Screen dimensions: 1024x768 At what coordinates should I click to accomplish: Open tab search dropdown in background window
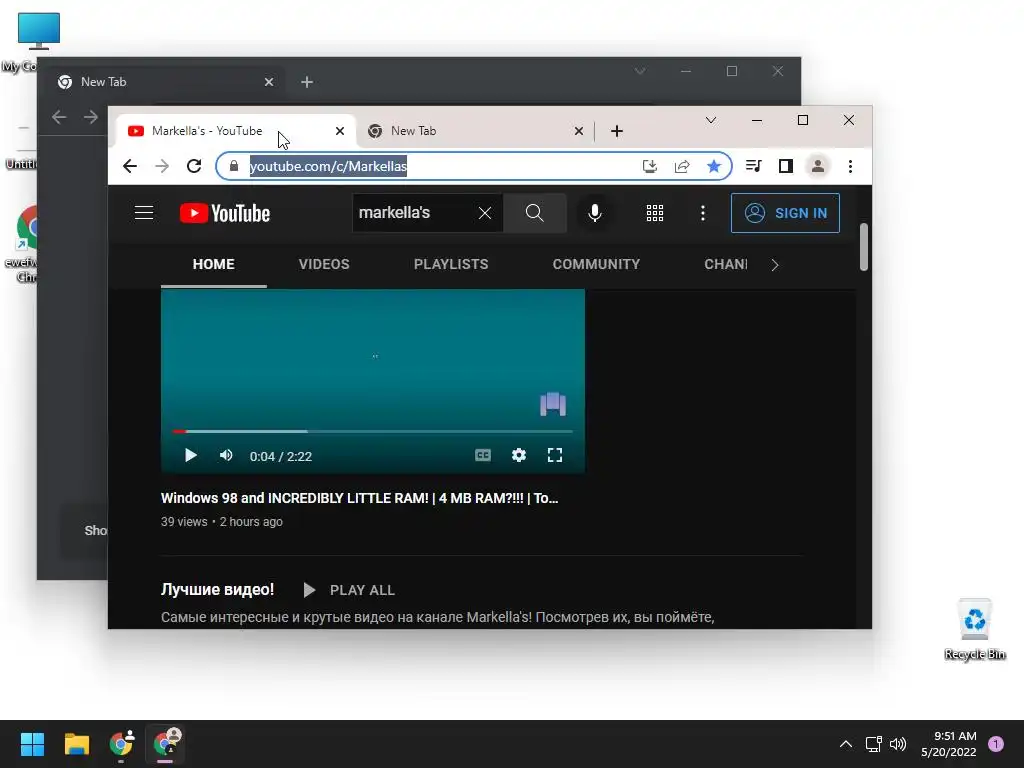[640, 71]
